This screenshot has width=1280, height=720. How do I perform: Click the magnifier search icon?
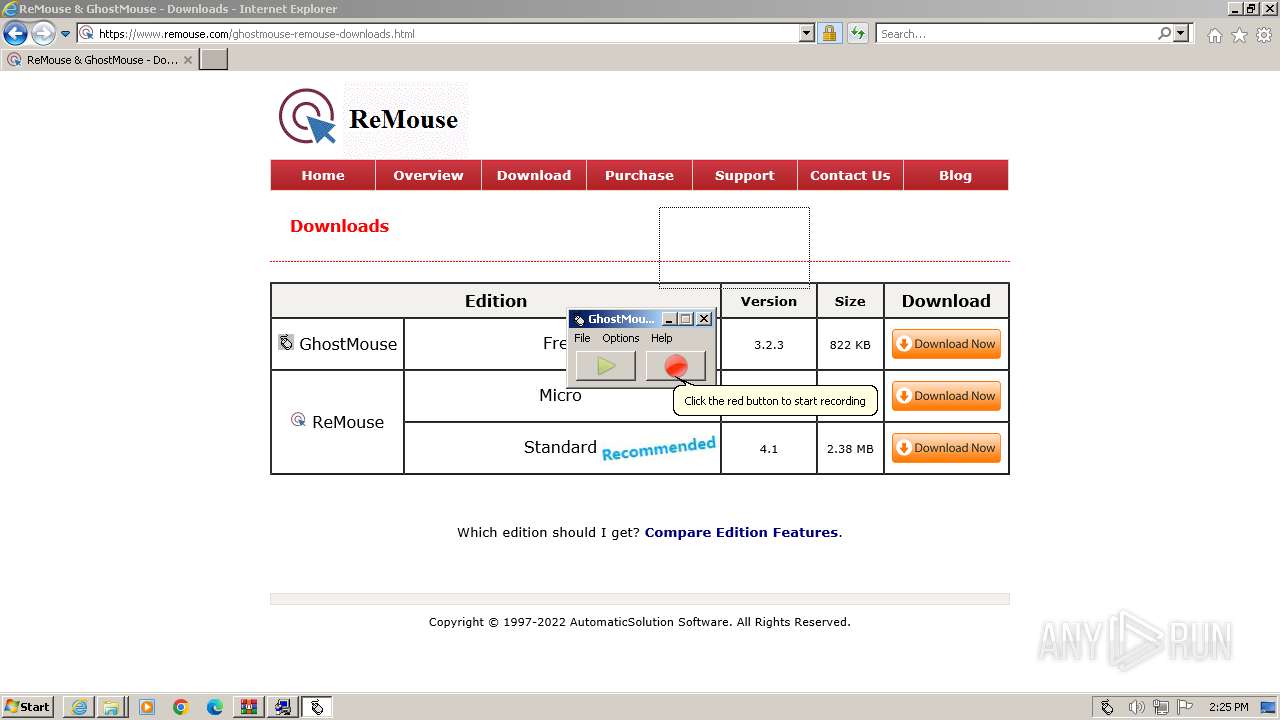click(x=1164, y=33)
